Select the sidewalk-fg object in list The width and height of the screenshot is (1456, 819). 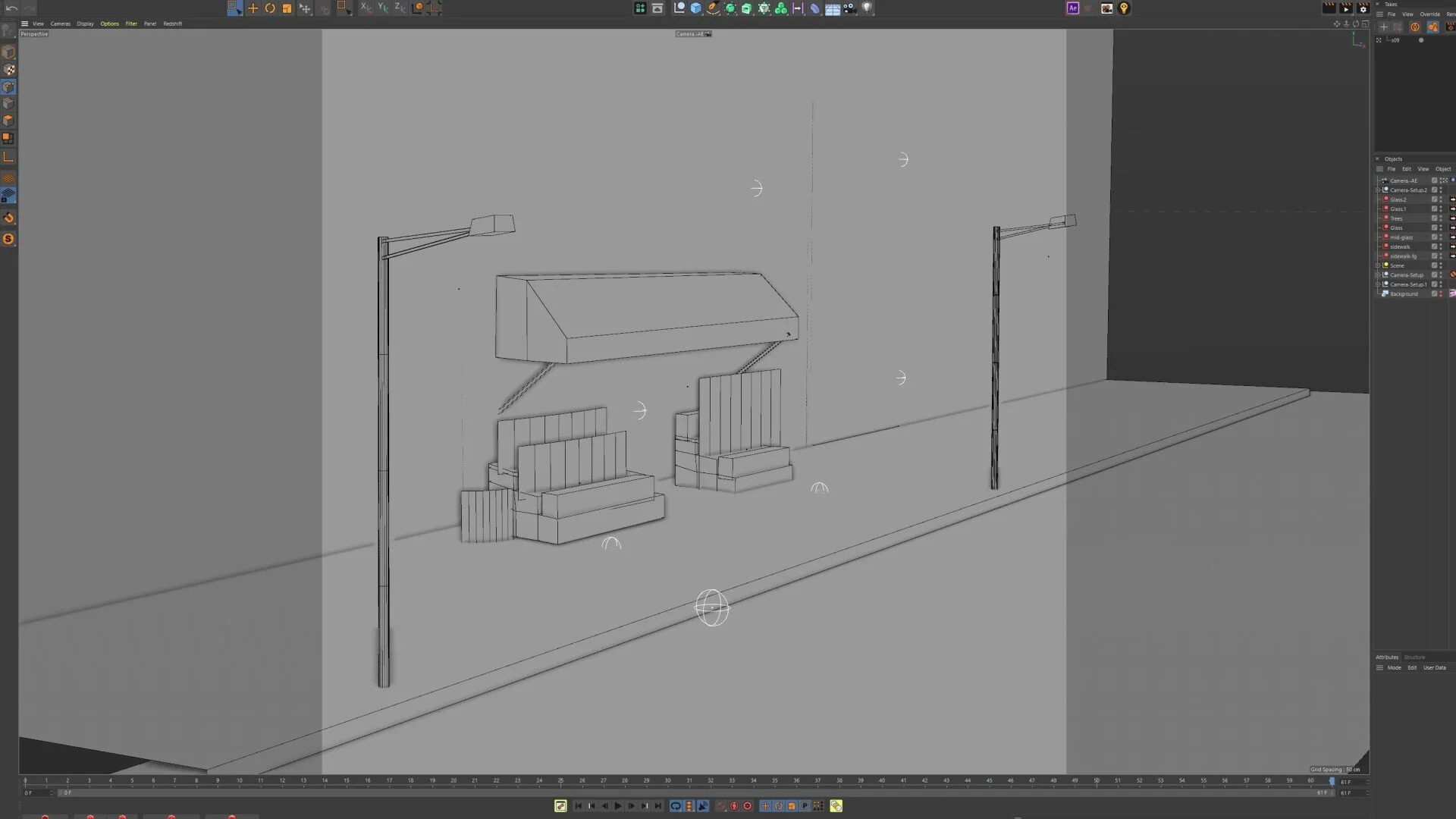click(x=1403, y=256)
